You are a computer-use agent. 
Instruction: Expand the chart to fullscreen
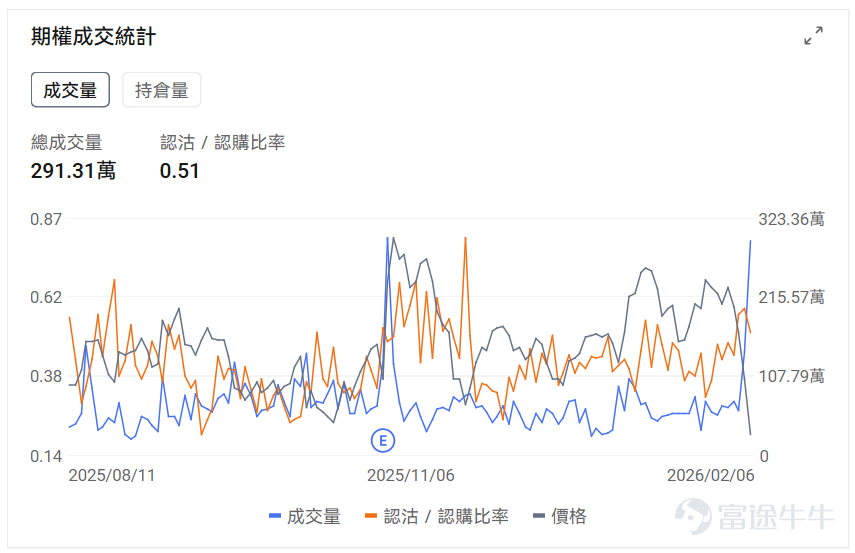coord(813,36)
